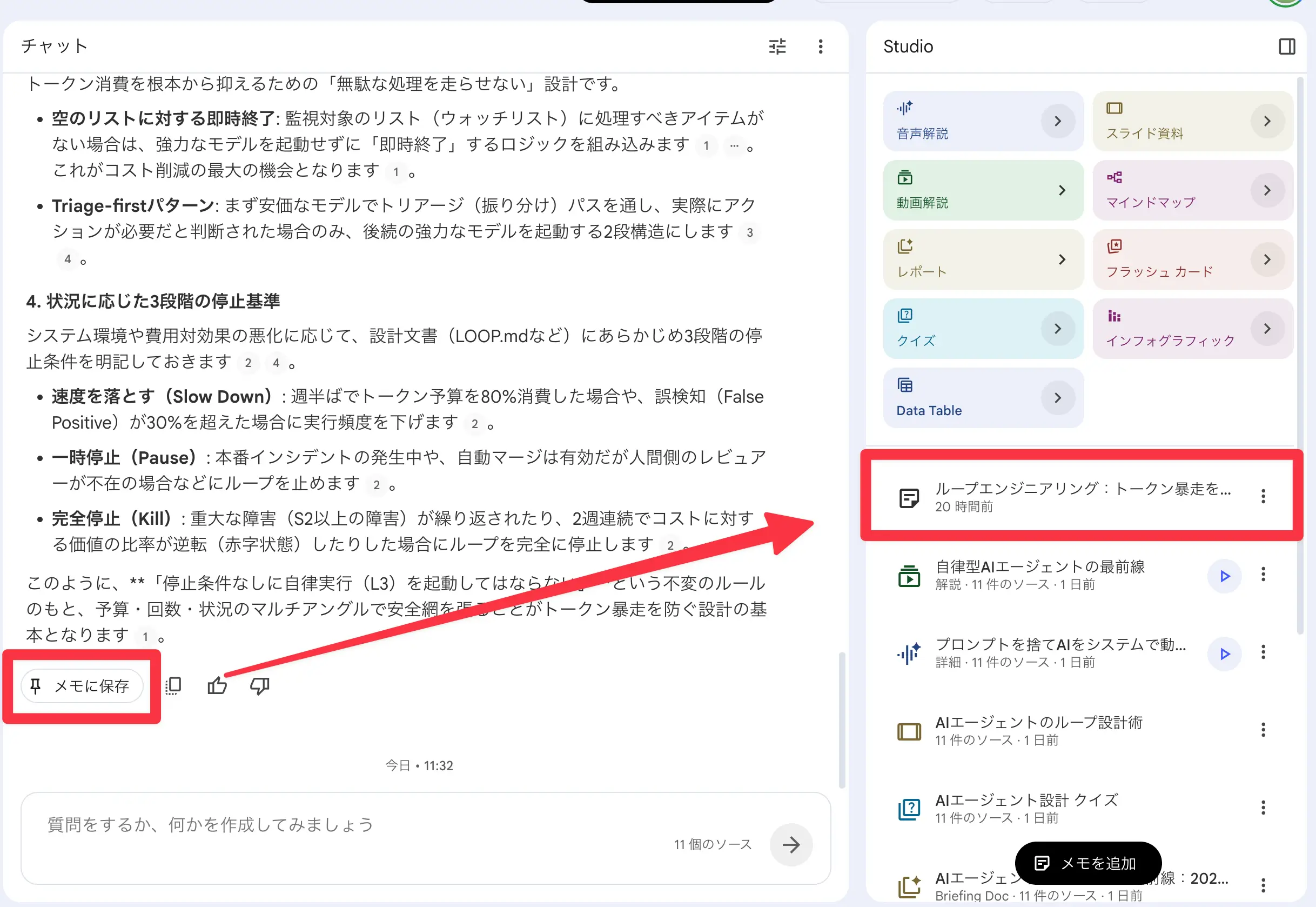The image size is (1316, 907).
Task: Expand フラッシュ カード options chevron
Action: coord(1267,259)
